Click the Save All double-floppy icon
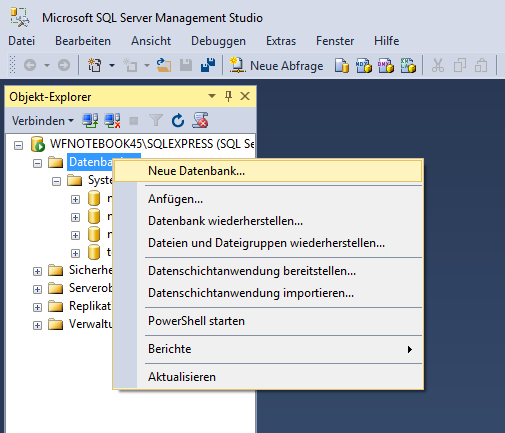The height and width of the screenshot is (433, 505). [208, 65]
